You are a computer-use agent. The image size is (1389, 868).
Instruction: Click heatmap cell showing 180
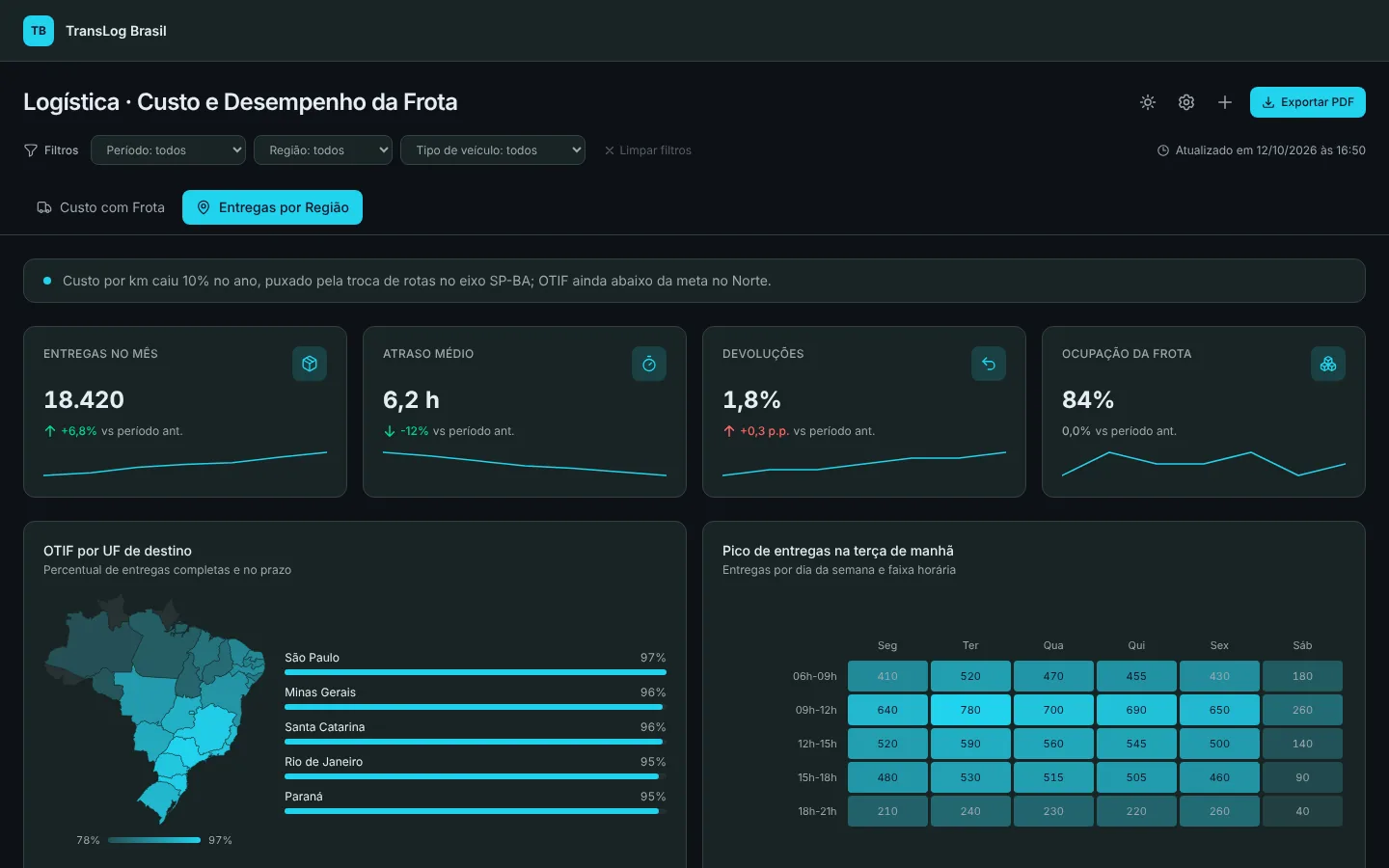pyautogui.click(x=1302, y=676)
